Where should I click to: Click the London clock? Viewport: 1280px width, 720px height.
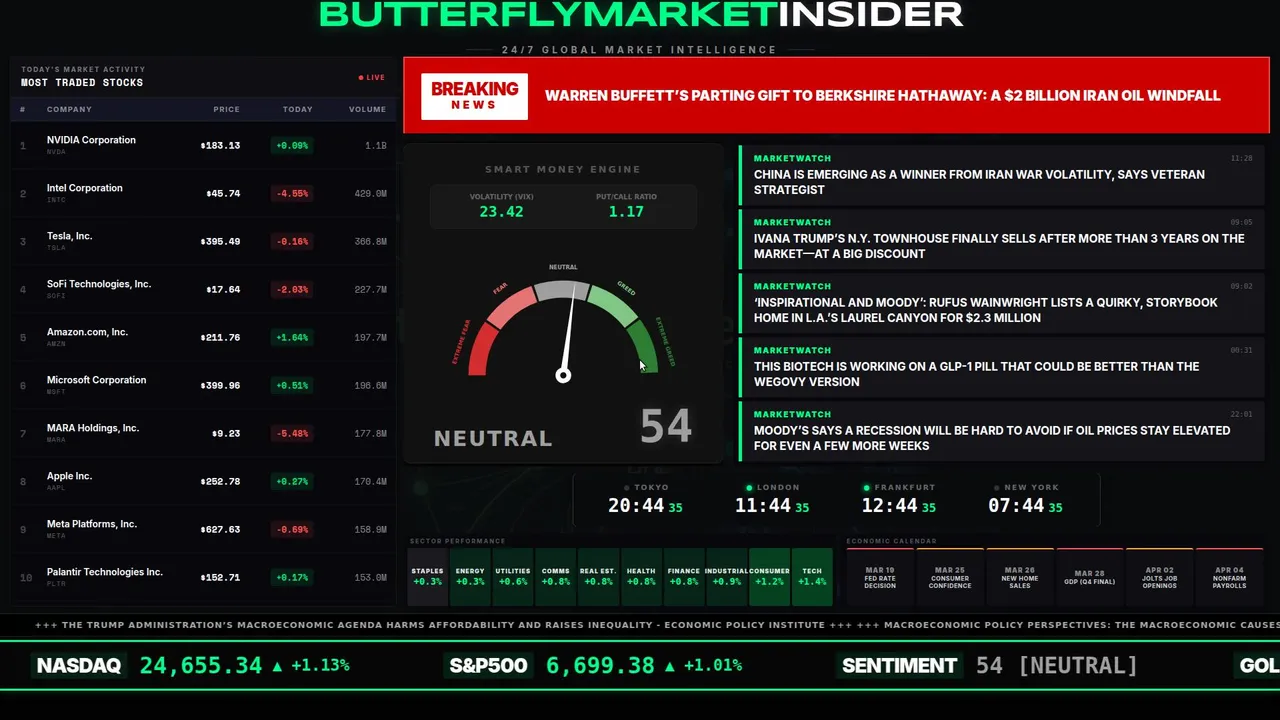tap(772, 499)
